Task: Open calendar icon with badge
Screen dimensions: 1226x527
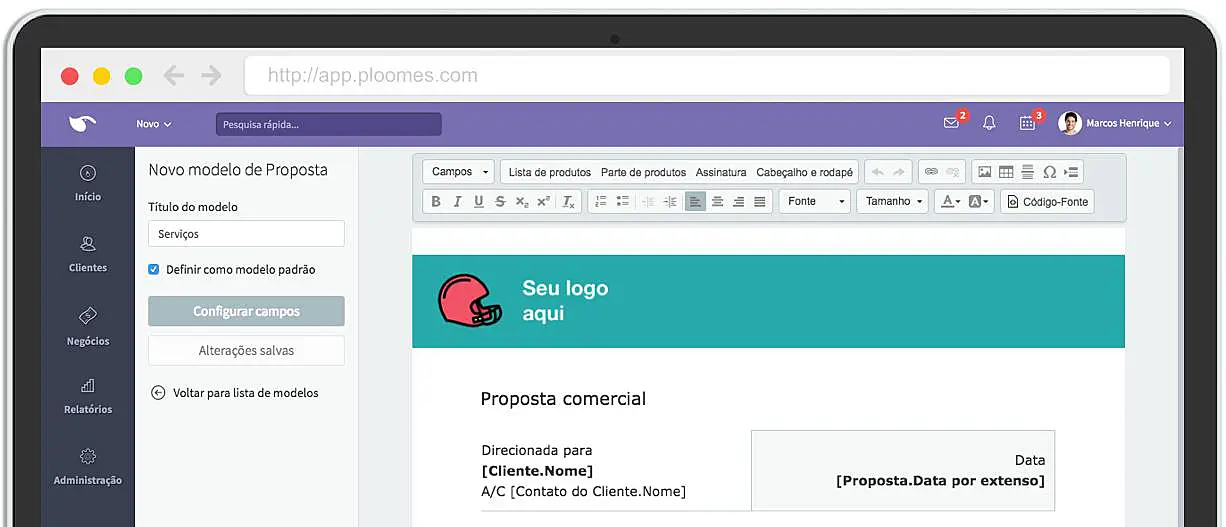Action: pyautogui.click(x=1027, y=123)
